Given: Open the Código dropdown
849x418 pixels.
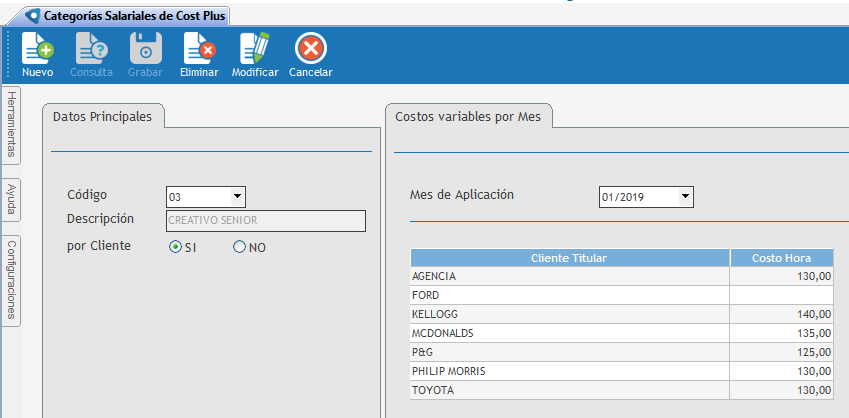Looking at the screenshot, I should pos(237,197).
